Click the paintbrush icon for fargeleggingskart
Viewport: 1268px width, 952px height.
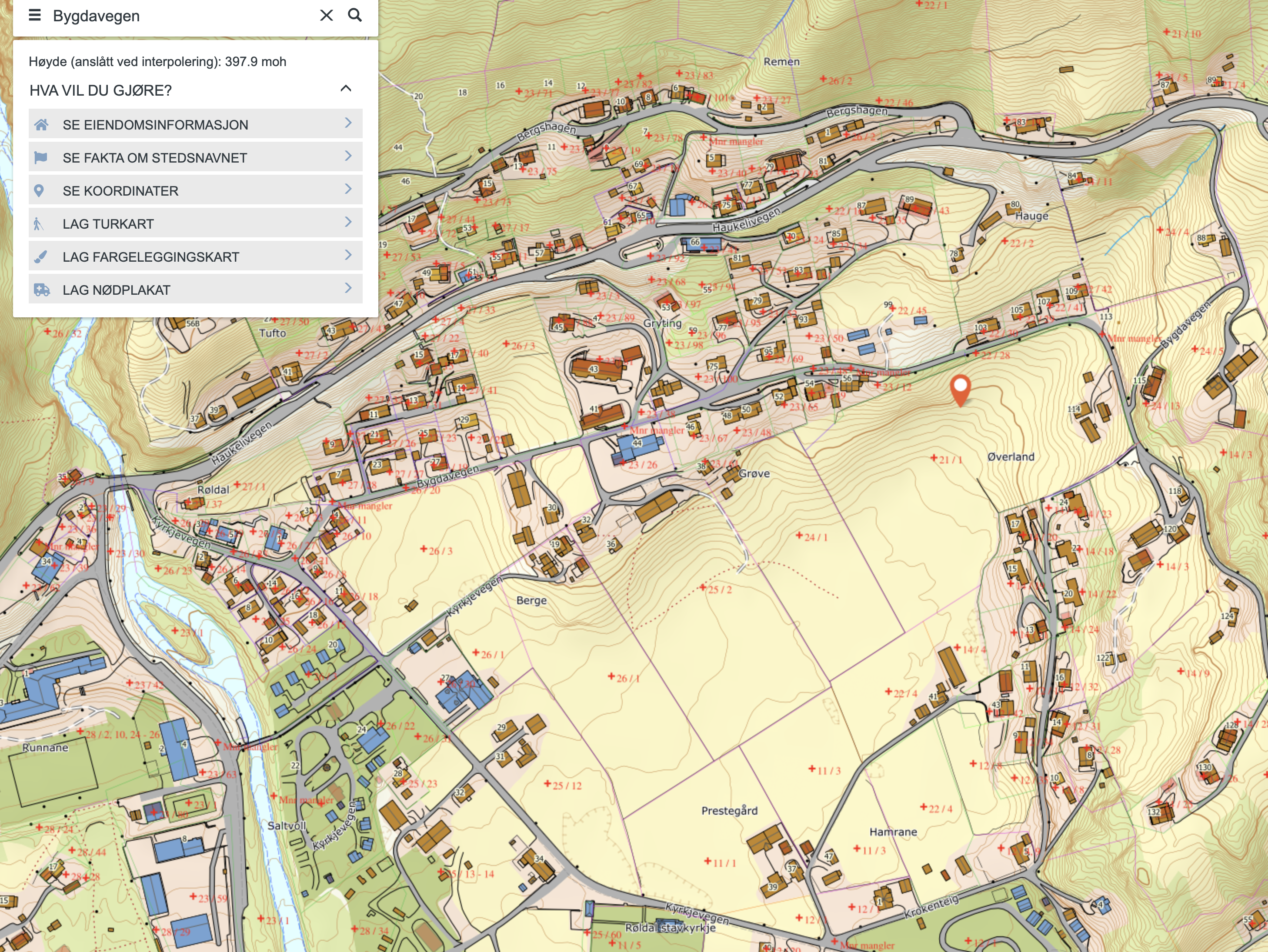tap(41, 257)
